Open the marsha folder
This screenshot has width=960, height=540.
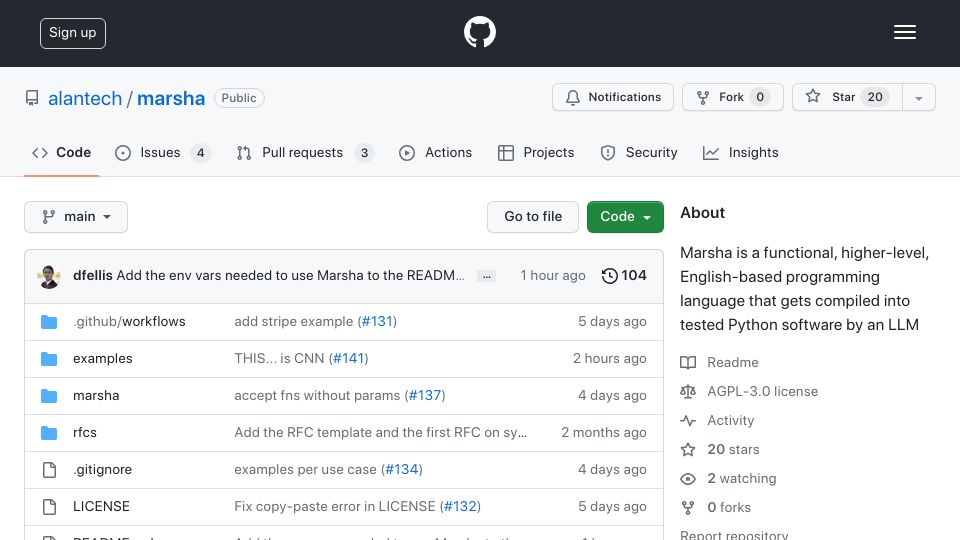(96, 396)
